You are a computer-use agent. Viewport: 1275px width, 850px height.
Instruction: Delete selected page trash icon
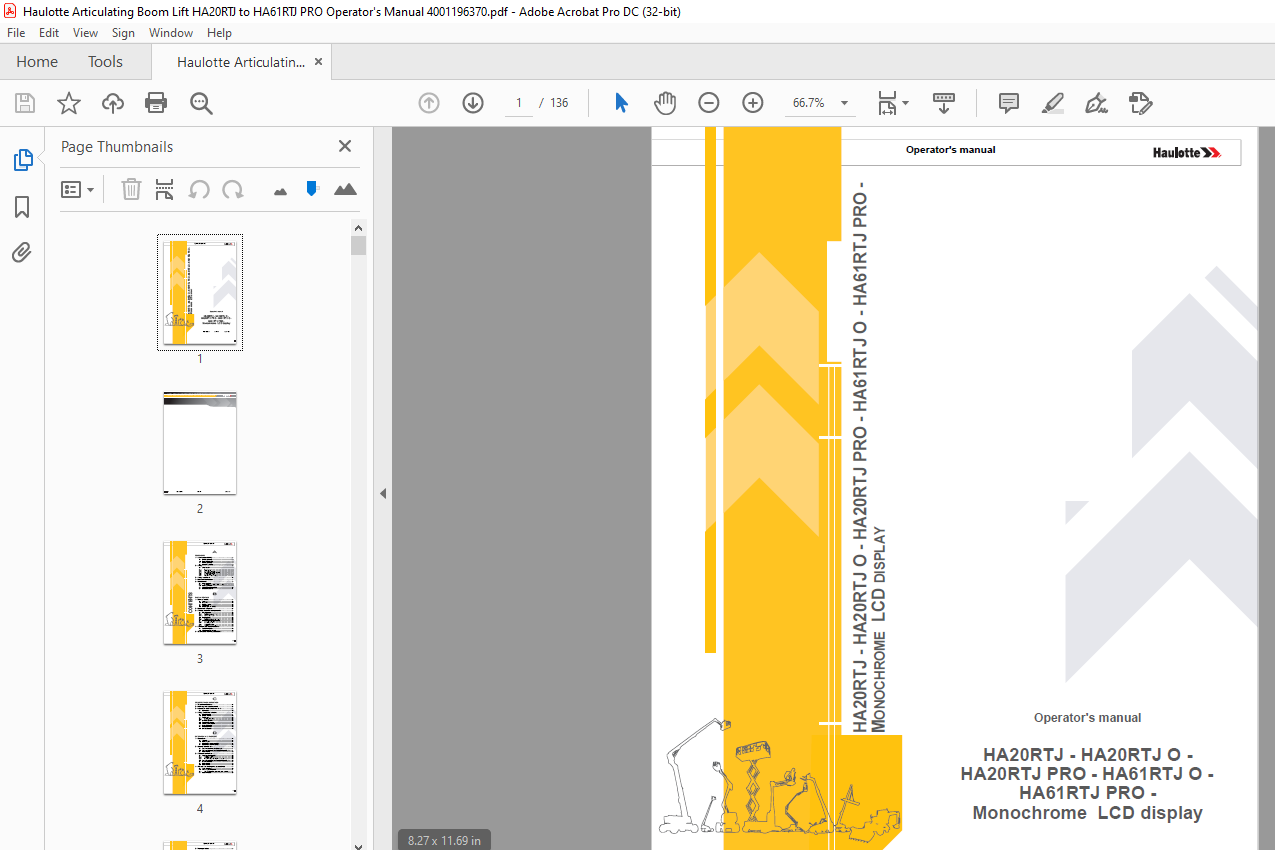131,189
